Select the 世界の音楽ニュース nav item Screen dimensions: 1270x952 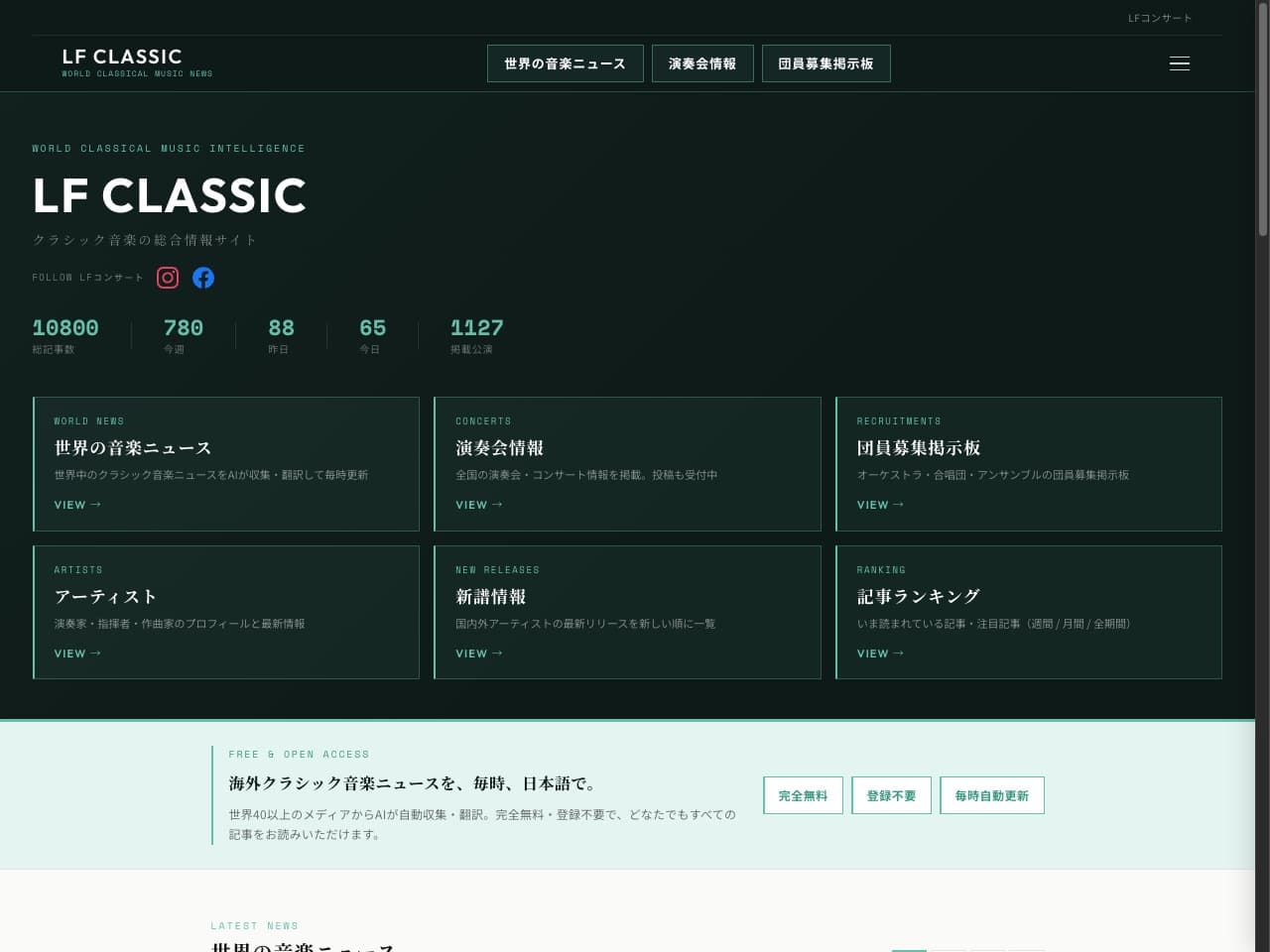point(566,63)
